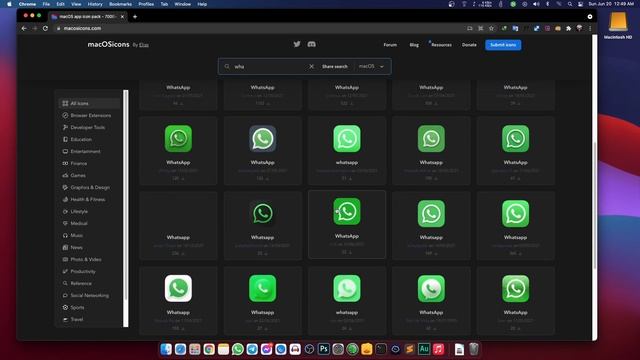Screen dimensions: 640x360
Task: Open Music app from the Dock
Action: point(438,349)
